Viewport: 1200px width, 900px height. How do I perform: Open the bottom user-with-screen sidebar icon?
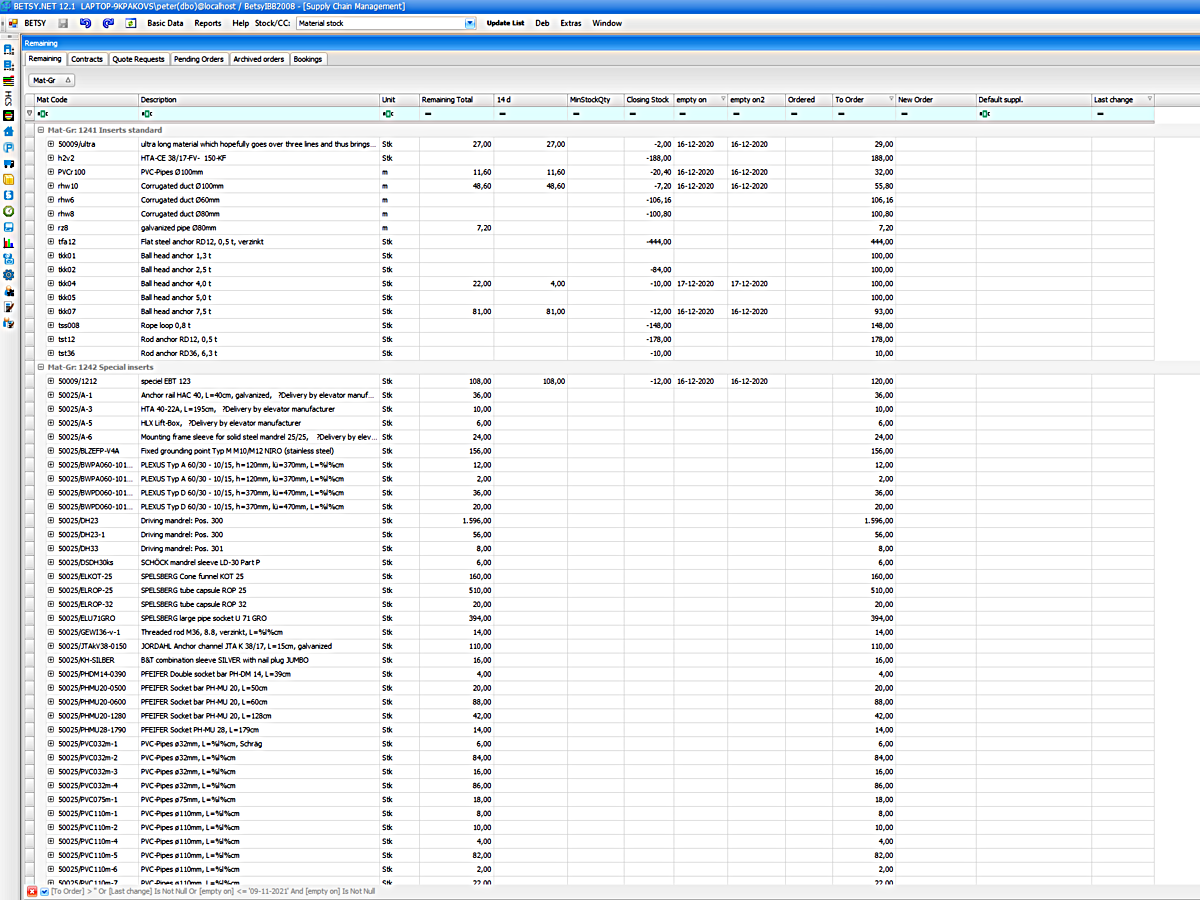point(9,323)
